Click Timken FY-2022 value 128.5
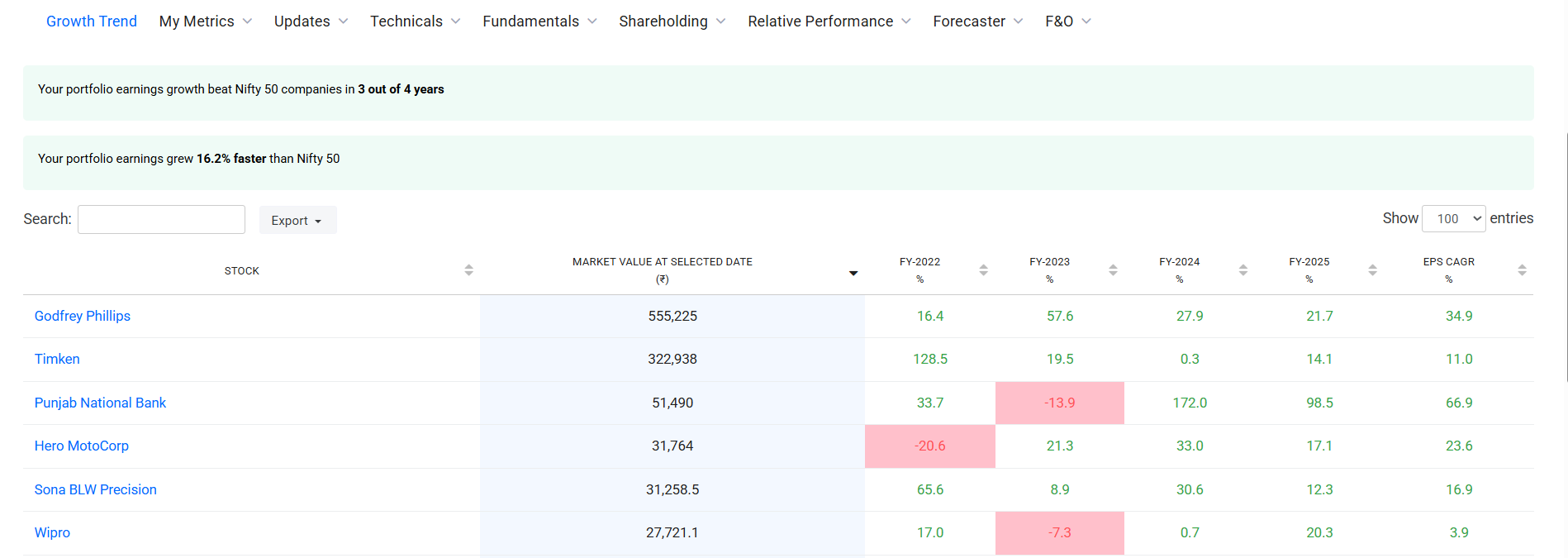This screenshot has width=1568, height=558. click(x=930, y=359)
